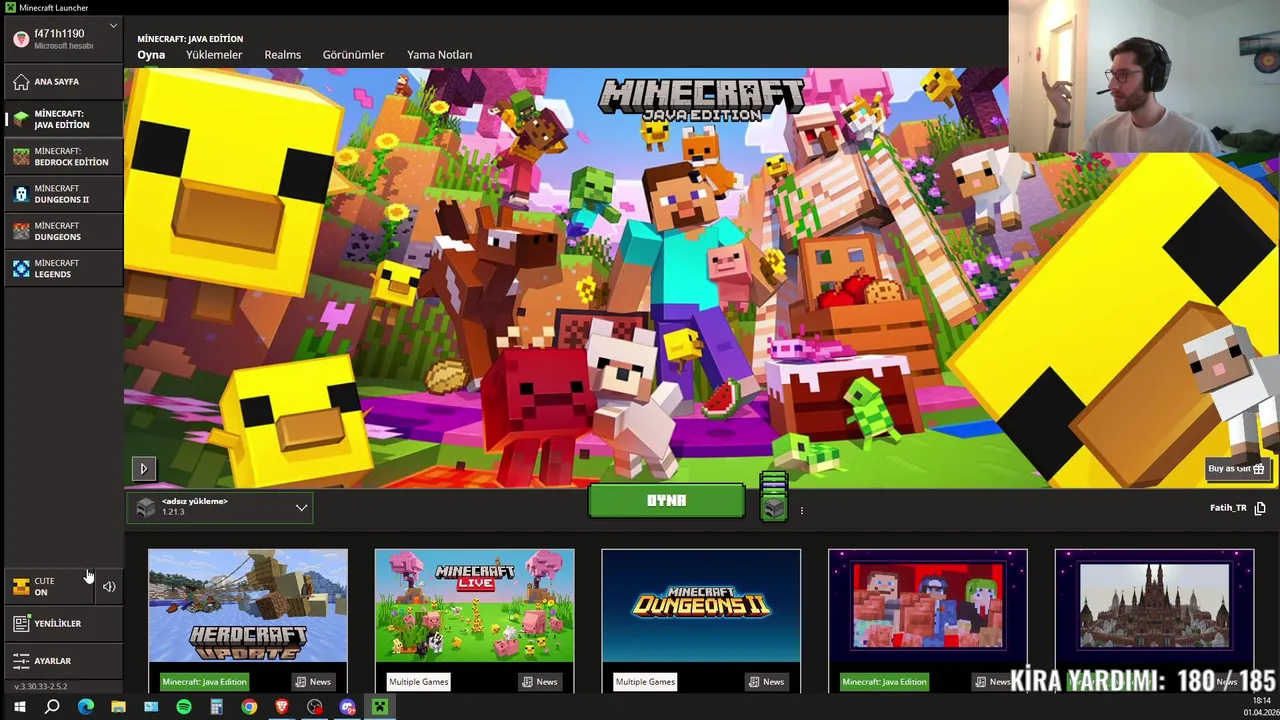Click Multiple Games tag on Minecraft Live card
Screen dimensions: 1280x720
click(418, 682)
